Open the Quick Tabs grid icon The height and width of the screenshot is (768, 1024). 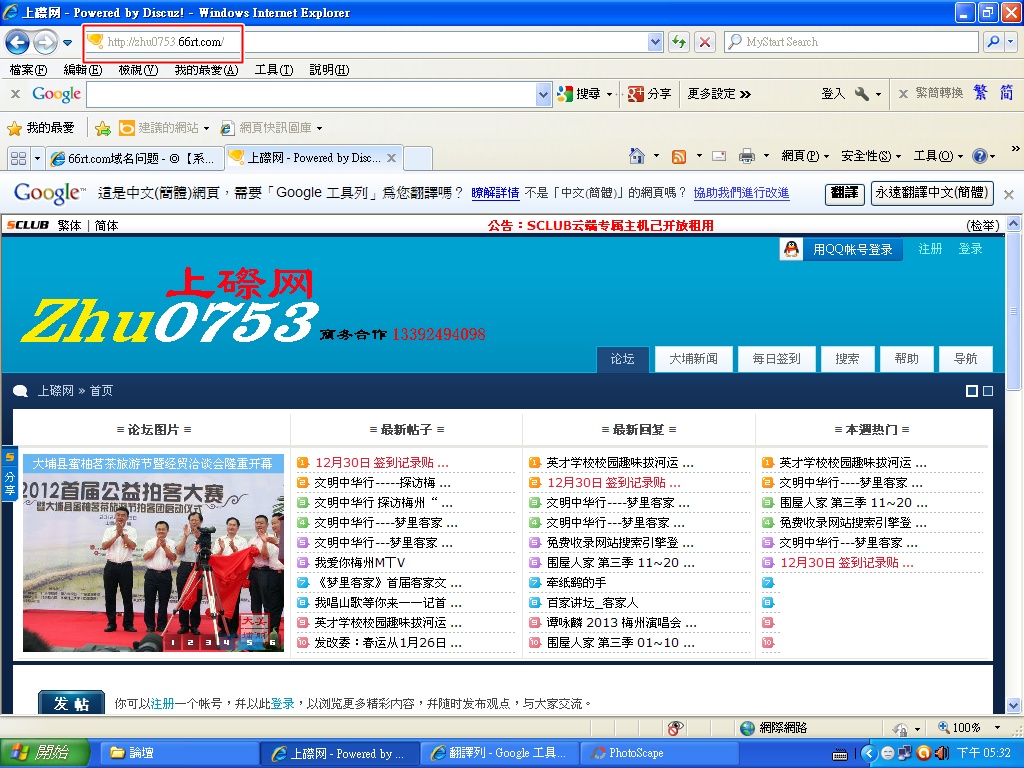[x=18, y=158]
